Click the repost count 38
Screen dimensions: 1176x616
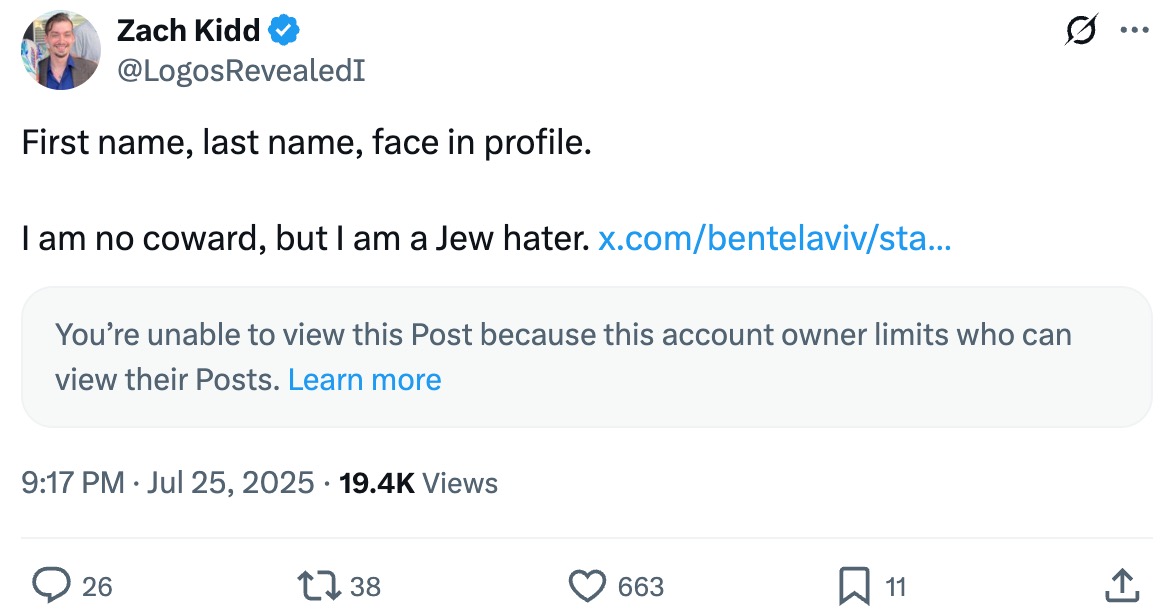[365, 587]
